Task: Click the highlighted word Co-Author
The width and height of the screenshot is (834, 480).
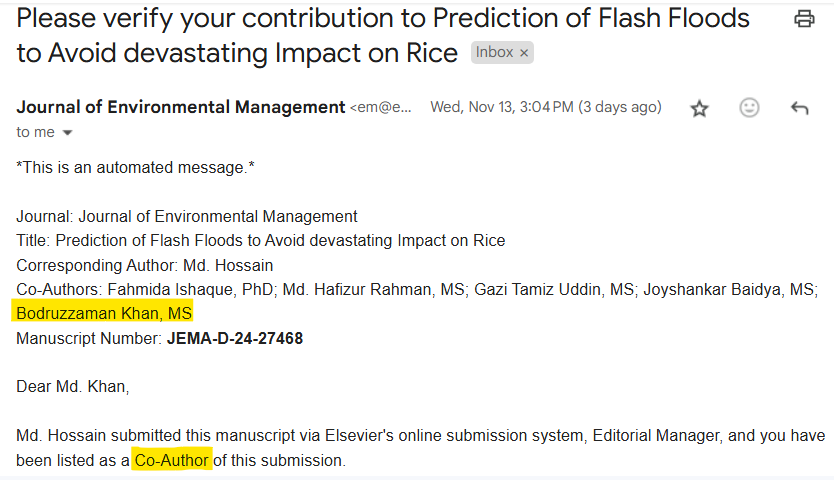Action: tap(171, 460)
